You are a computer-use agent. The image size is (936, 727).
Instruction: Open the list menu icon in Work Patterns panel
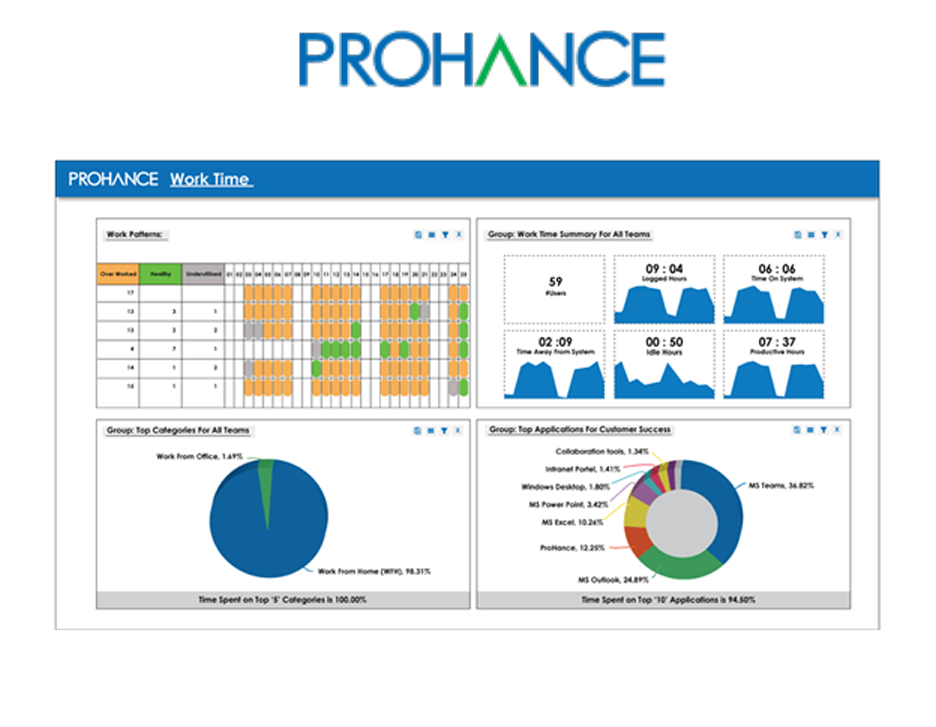[x=432, y=235]
